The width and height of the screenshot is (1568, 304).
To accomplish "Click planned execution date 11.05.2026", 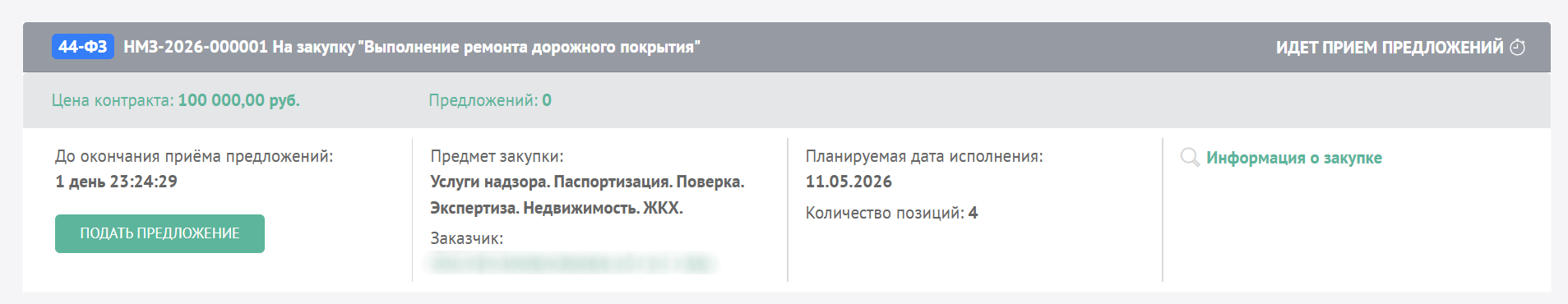I will pos(849,182).
